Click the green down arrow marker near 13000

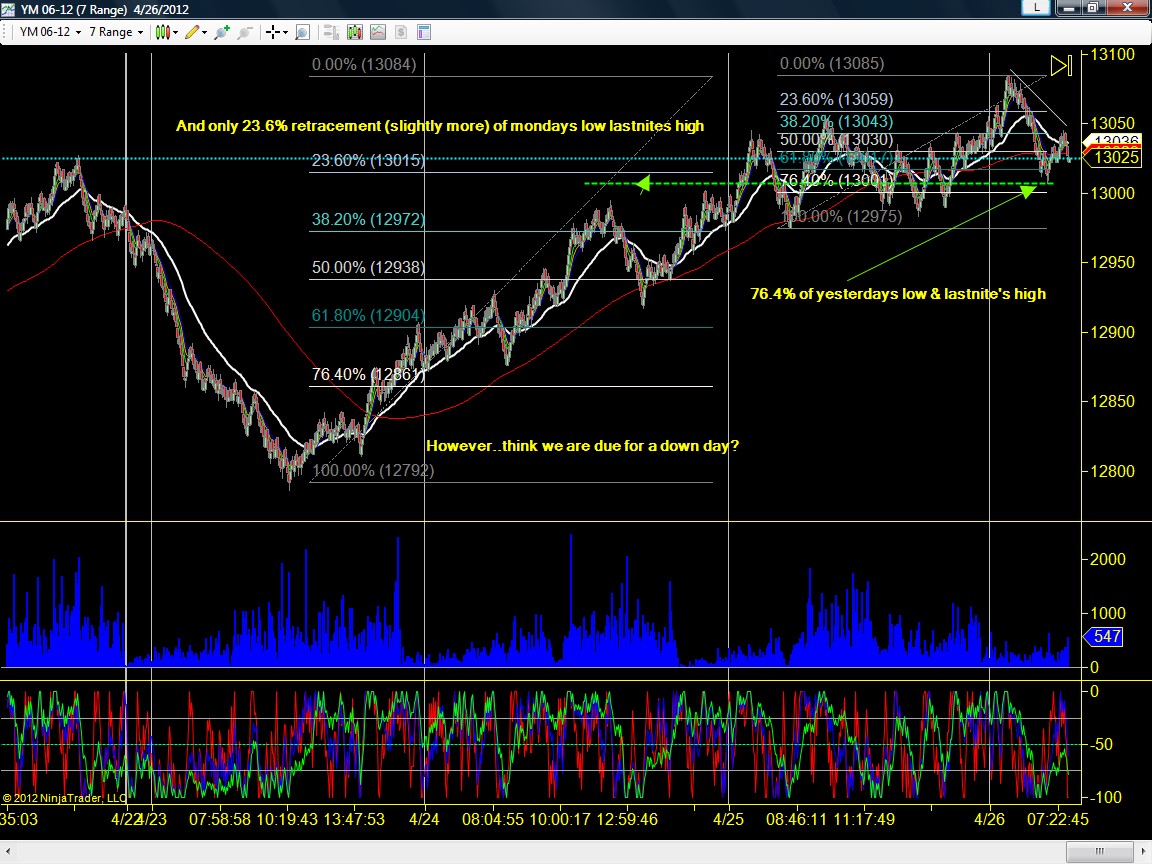(1028, 192)
